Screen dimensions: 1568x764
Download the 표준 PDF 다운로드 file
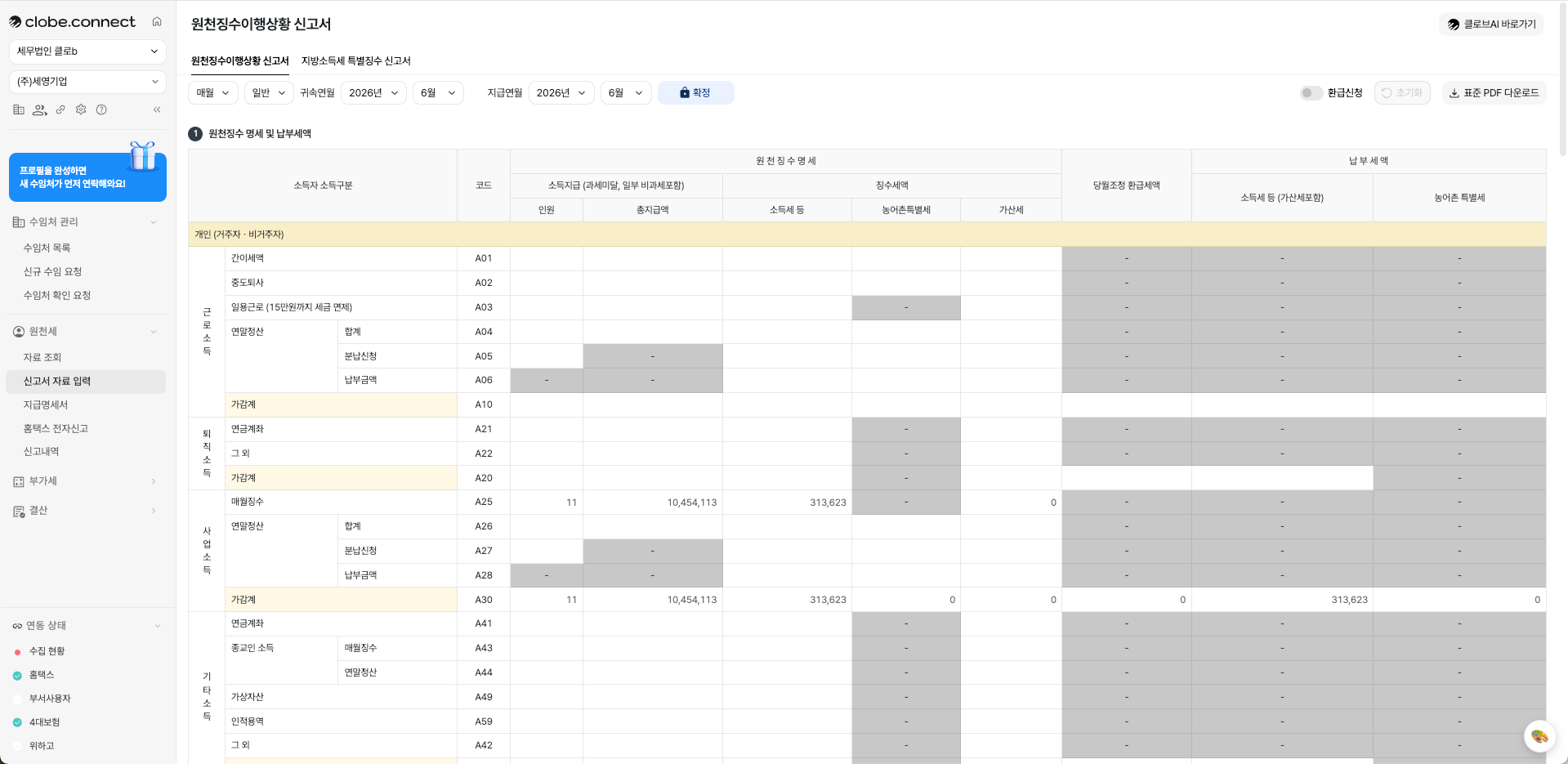tap(1494, 93)
